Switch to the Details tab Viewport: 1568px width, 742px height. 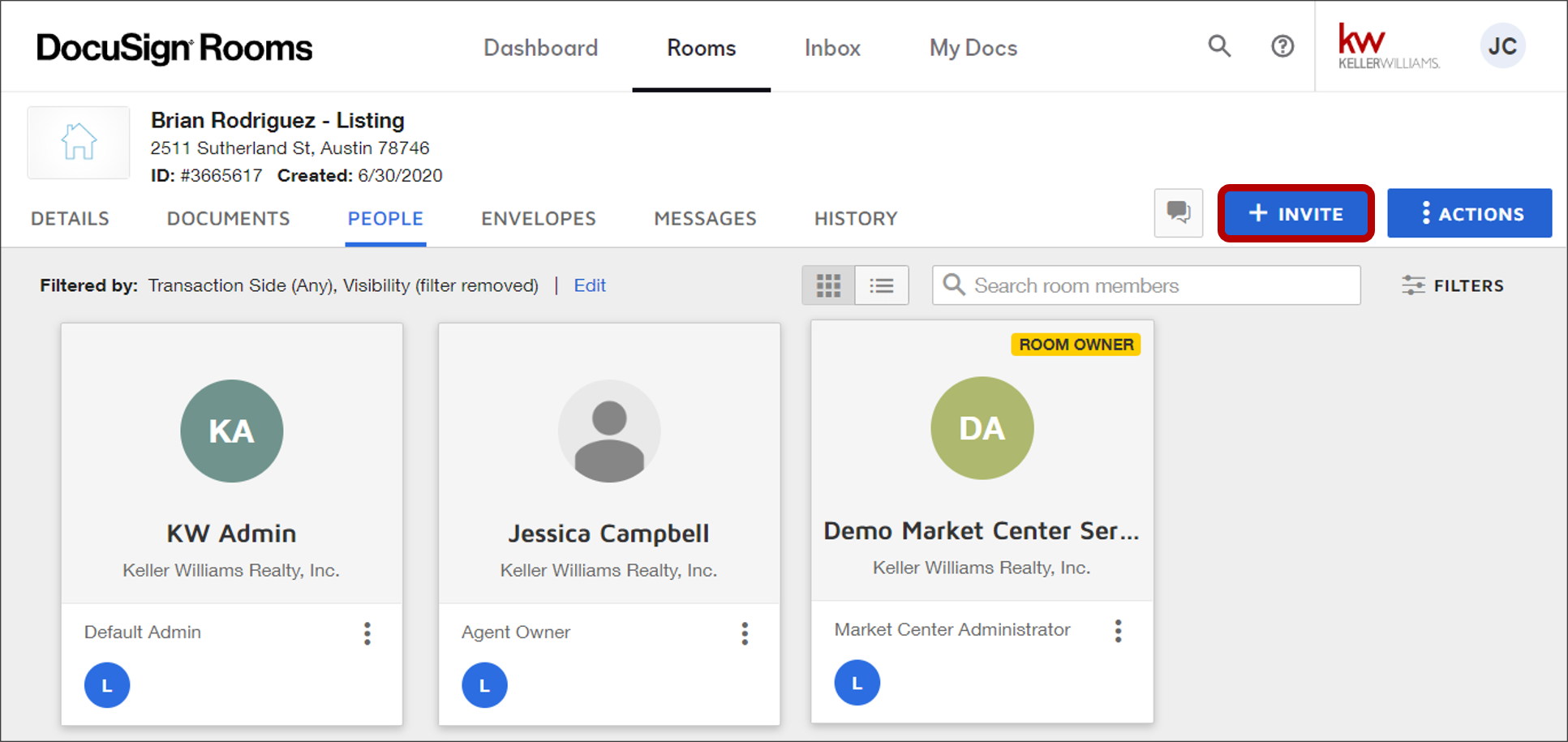[x=70, y=219]
